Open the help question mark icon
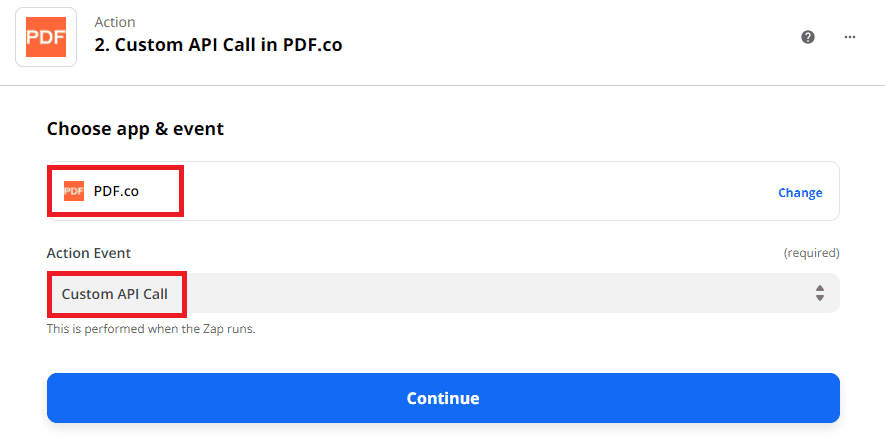The width and height of the screenshot is (885, 439). pos(808,37)
